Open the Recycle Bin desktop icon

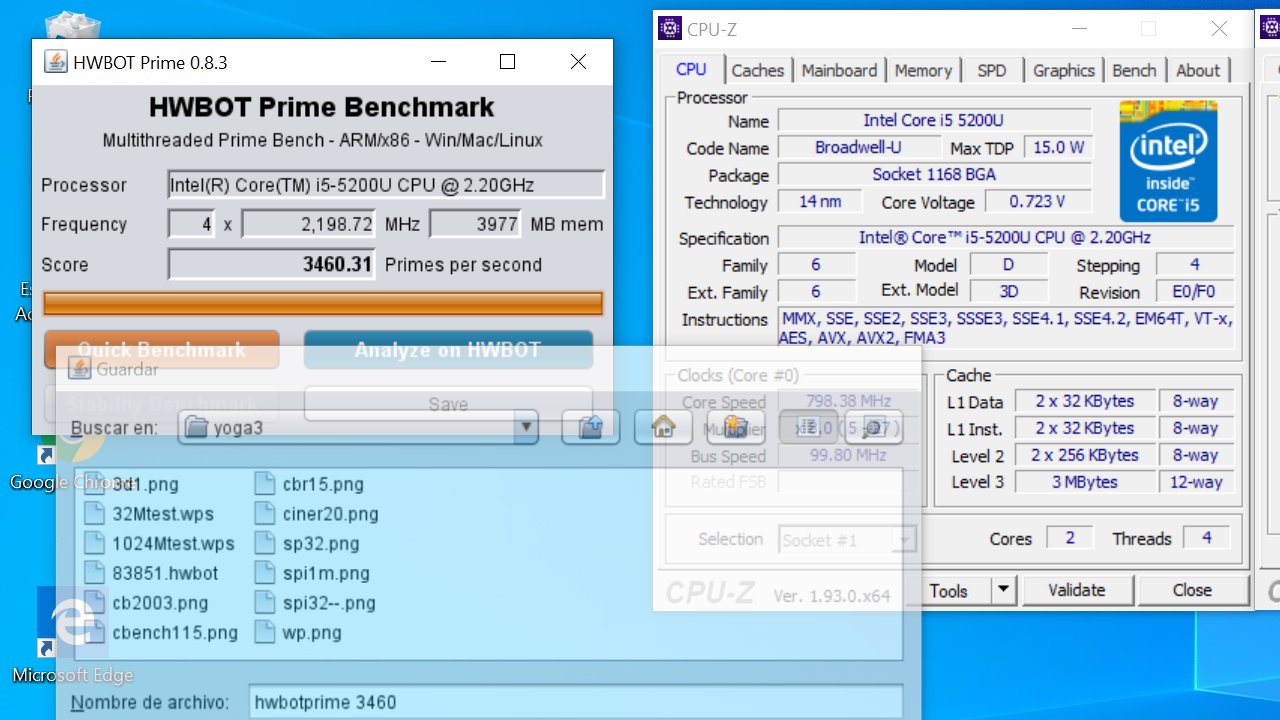[x=73, y=26]
